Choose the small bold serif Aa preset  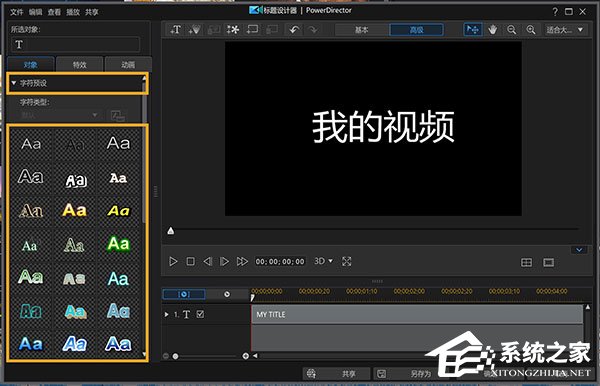[x=118, y=178]
